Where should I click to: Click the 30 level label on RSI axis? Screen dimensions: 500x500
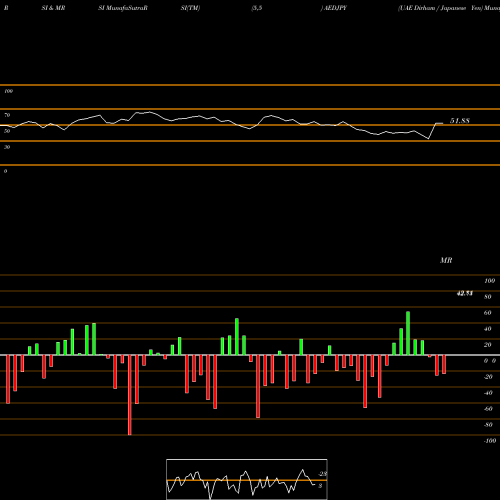pos(7,147)
